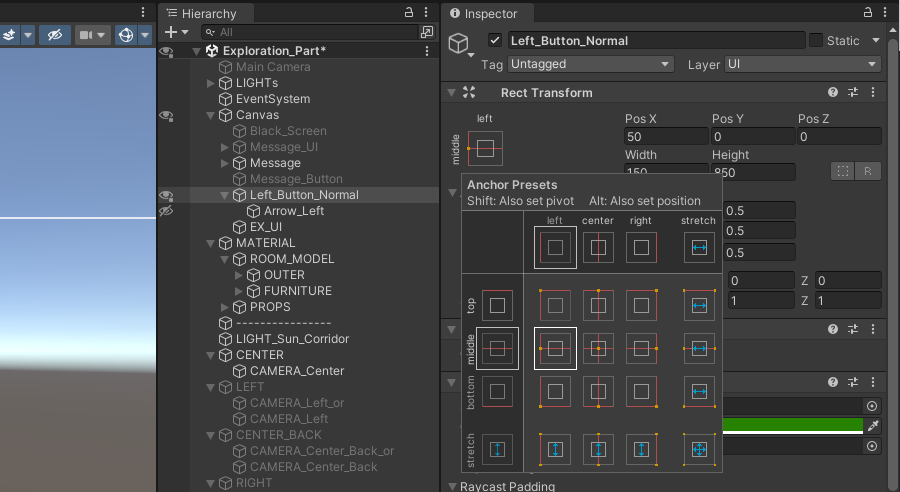Enable the Static checkbox
This screenshot has width=900, height=492.
(816, 41)
